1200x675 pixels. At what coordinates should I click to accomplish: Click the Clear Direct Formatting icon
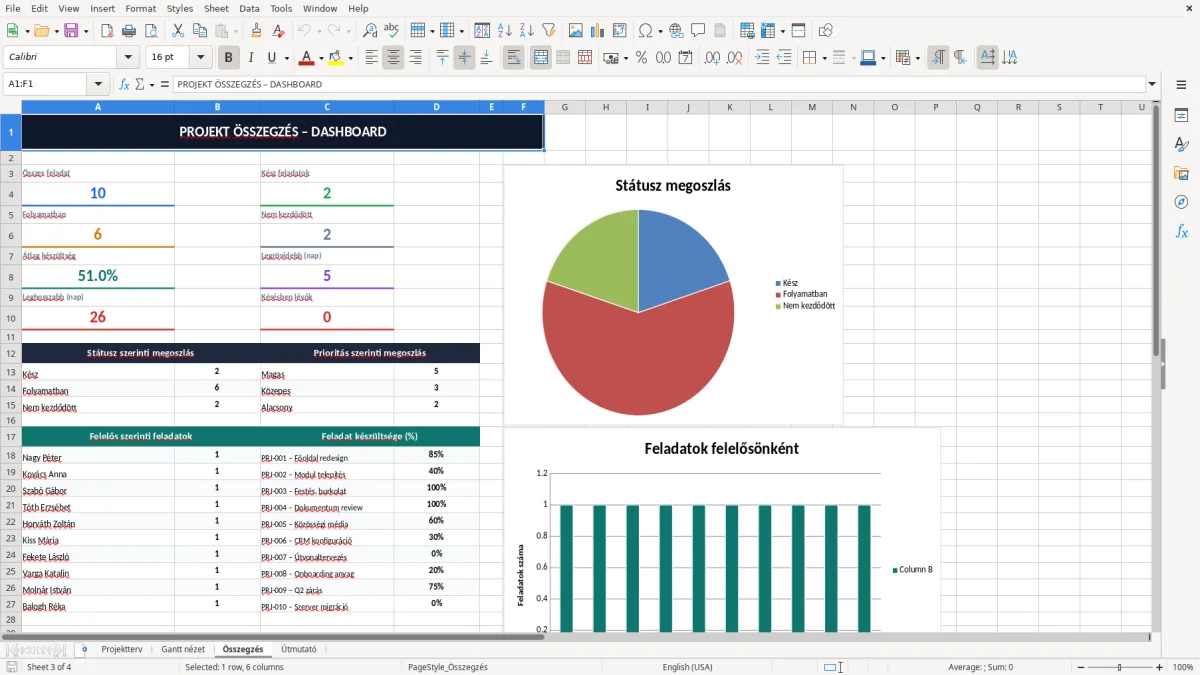click(278, 31)
